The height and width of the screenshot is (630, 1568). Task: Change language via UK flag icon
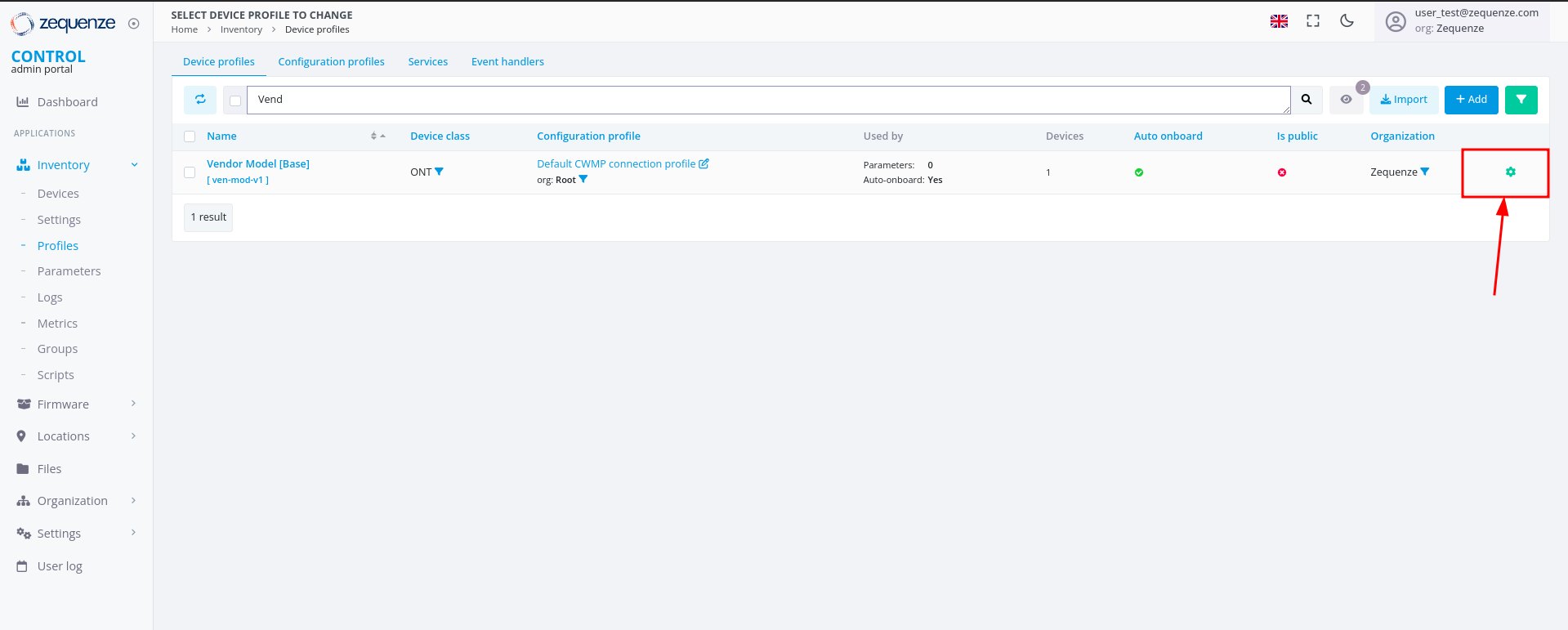click(1279, 21)
